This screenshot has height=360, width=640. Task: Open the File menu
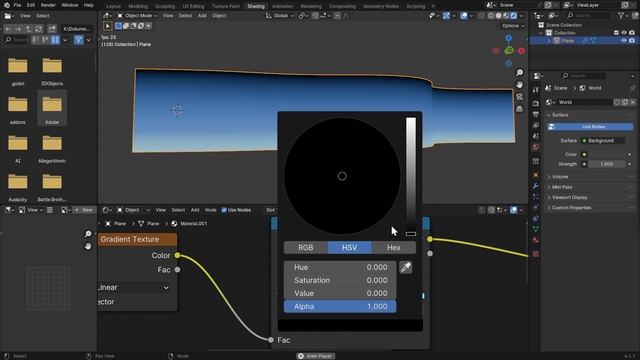[17, 5]
